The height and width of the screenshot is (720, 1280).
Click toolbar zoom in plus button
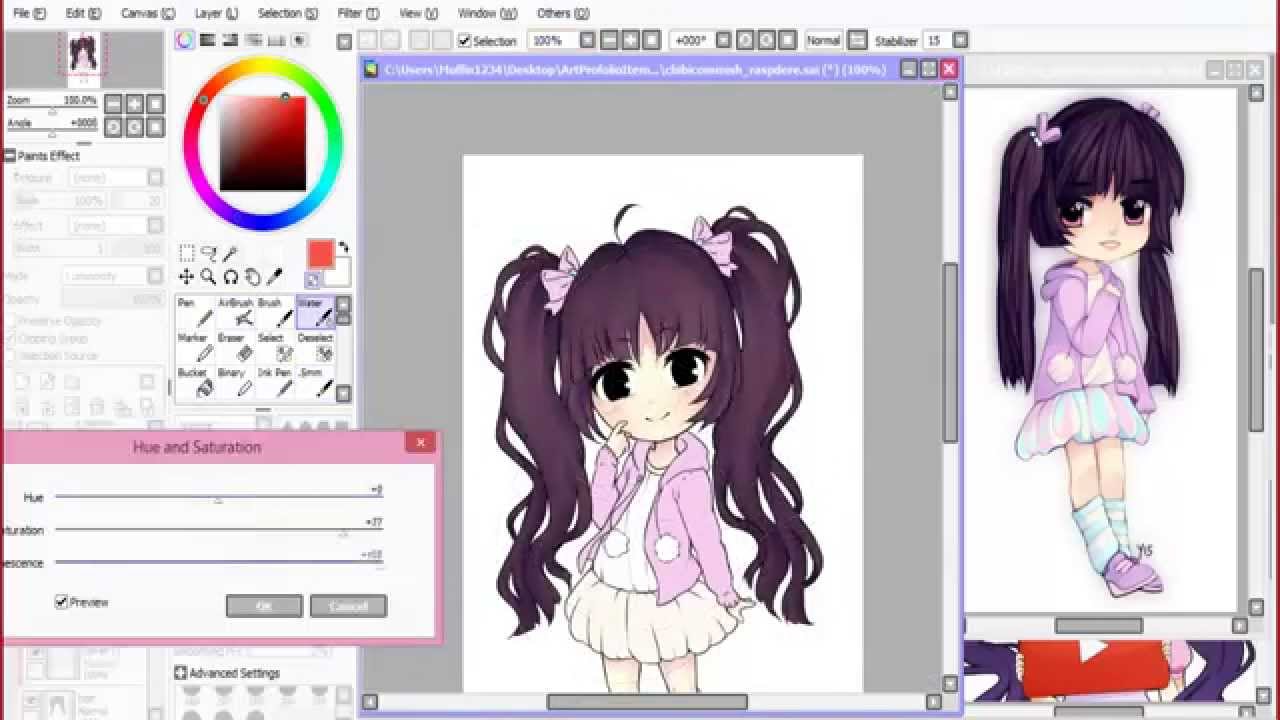point(631,41)
